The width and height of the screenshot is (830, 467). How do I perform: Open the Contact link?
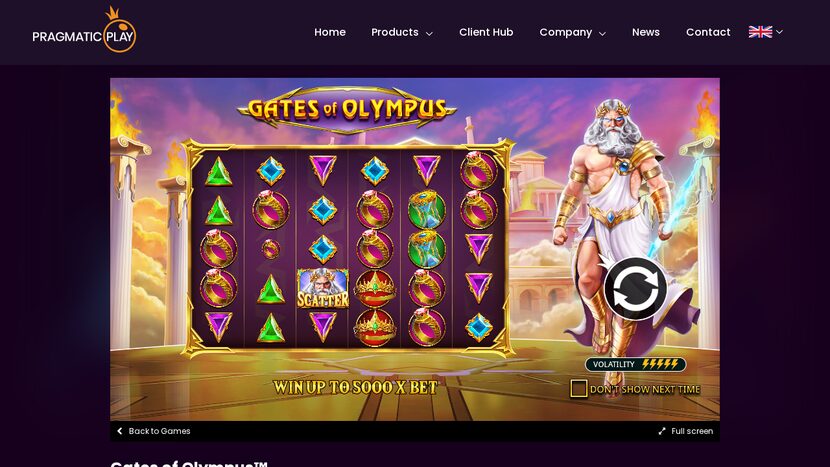(708, 32)
